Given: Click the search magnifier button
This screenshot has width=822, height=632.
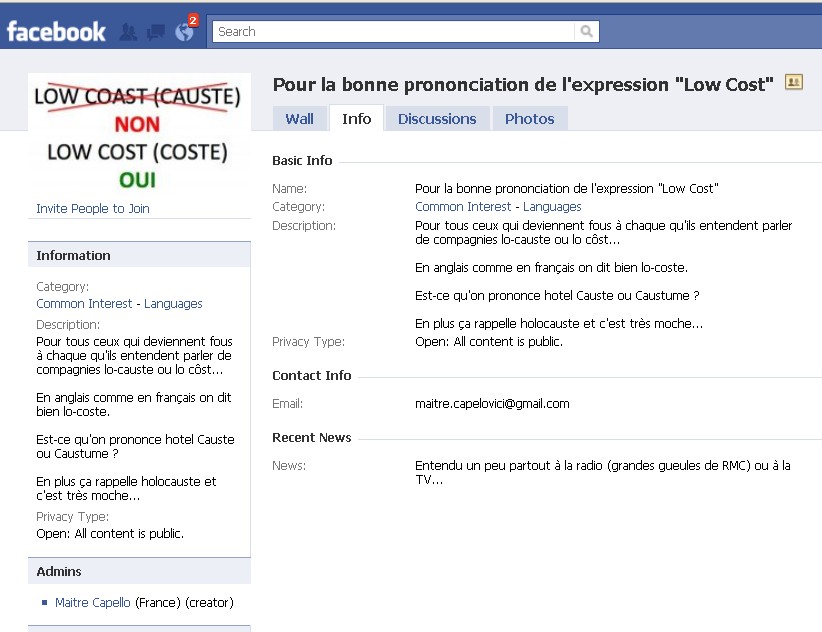Looking at the screenshot, I should [x=587, y=31].
